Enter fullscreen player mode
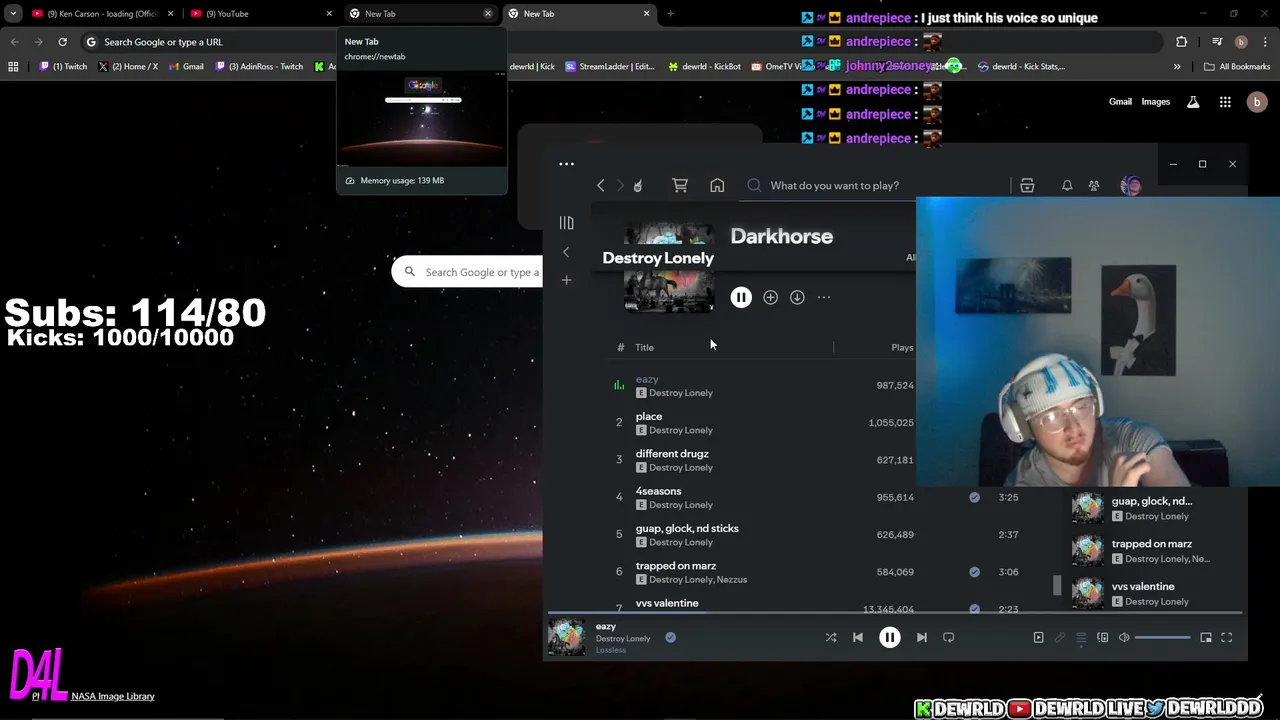 click(1227, 637)
